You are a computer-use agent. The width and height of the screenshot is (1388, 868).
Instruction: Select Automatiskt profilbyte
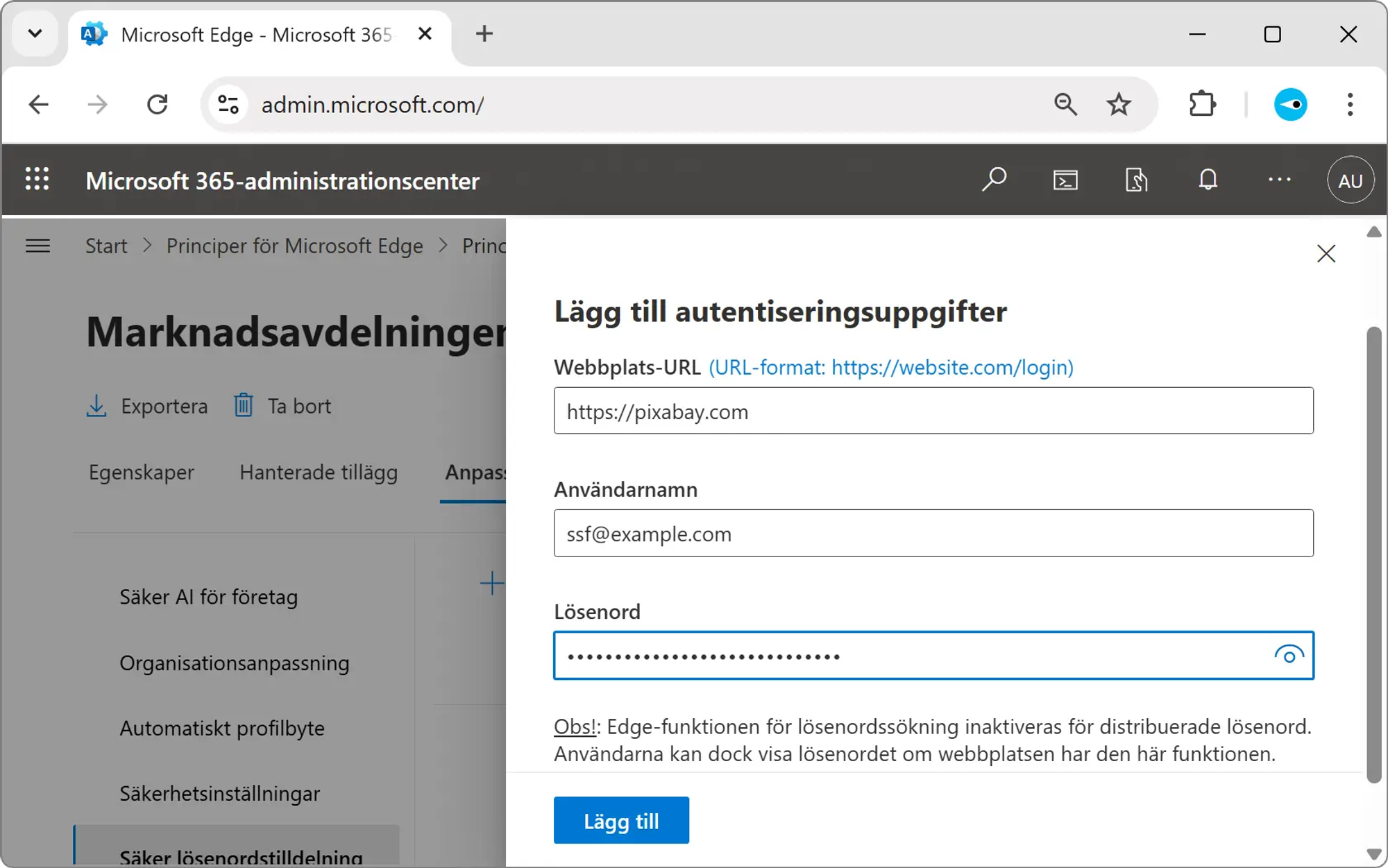(222, 728)
